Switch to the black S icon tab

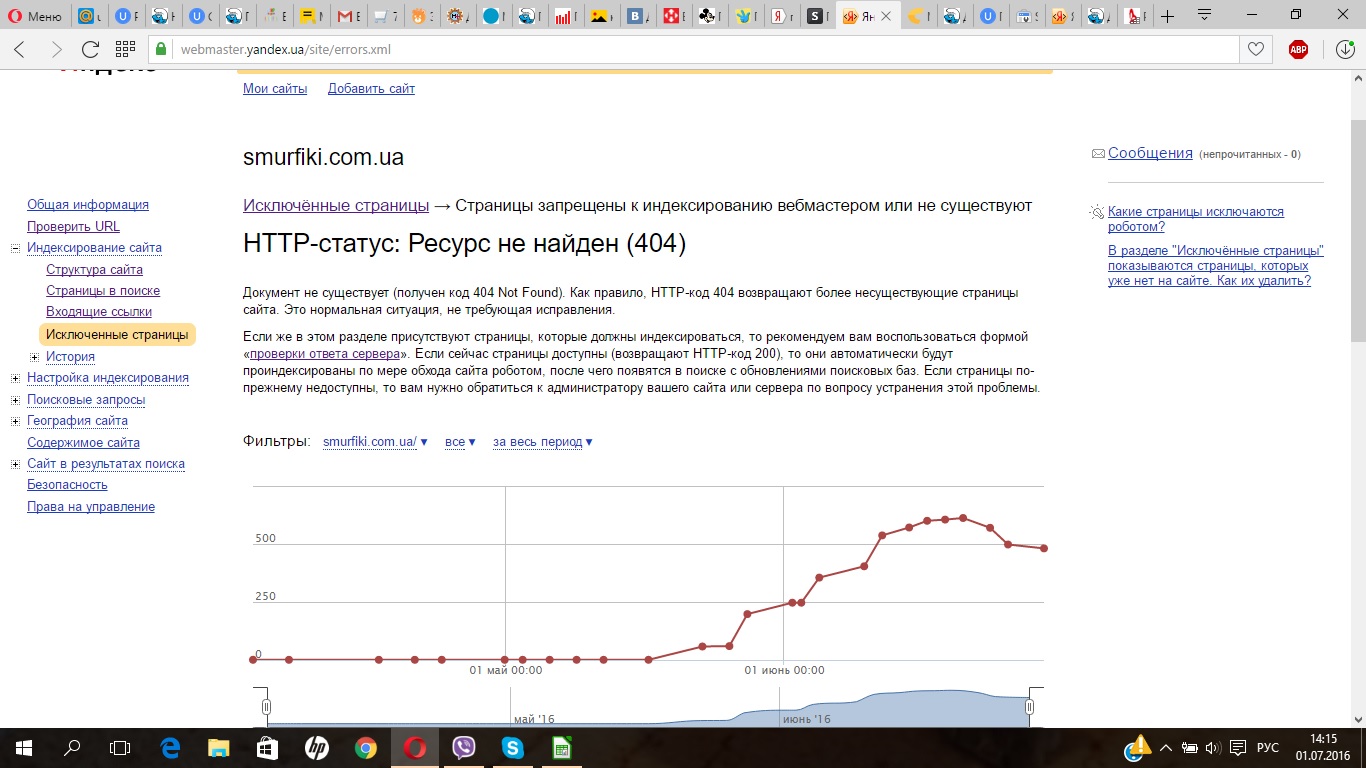coord(817,16)
